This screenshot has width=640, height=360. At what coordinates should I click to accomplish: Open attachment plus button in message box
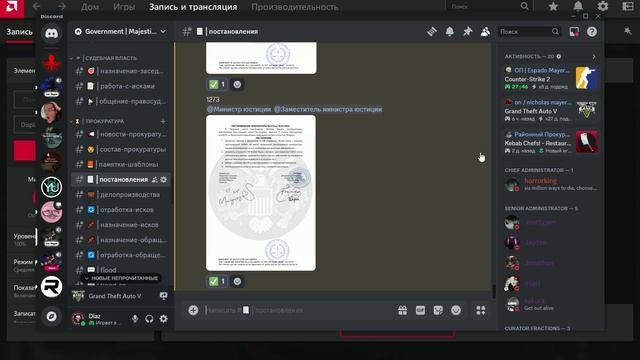coord(193,310)
